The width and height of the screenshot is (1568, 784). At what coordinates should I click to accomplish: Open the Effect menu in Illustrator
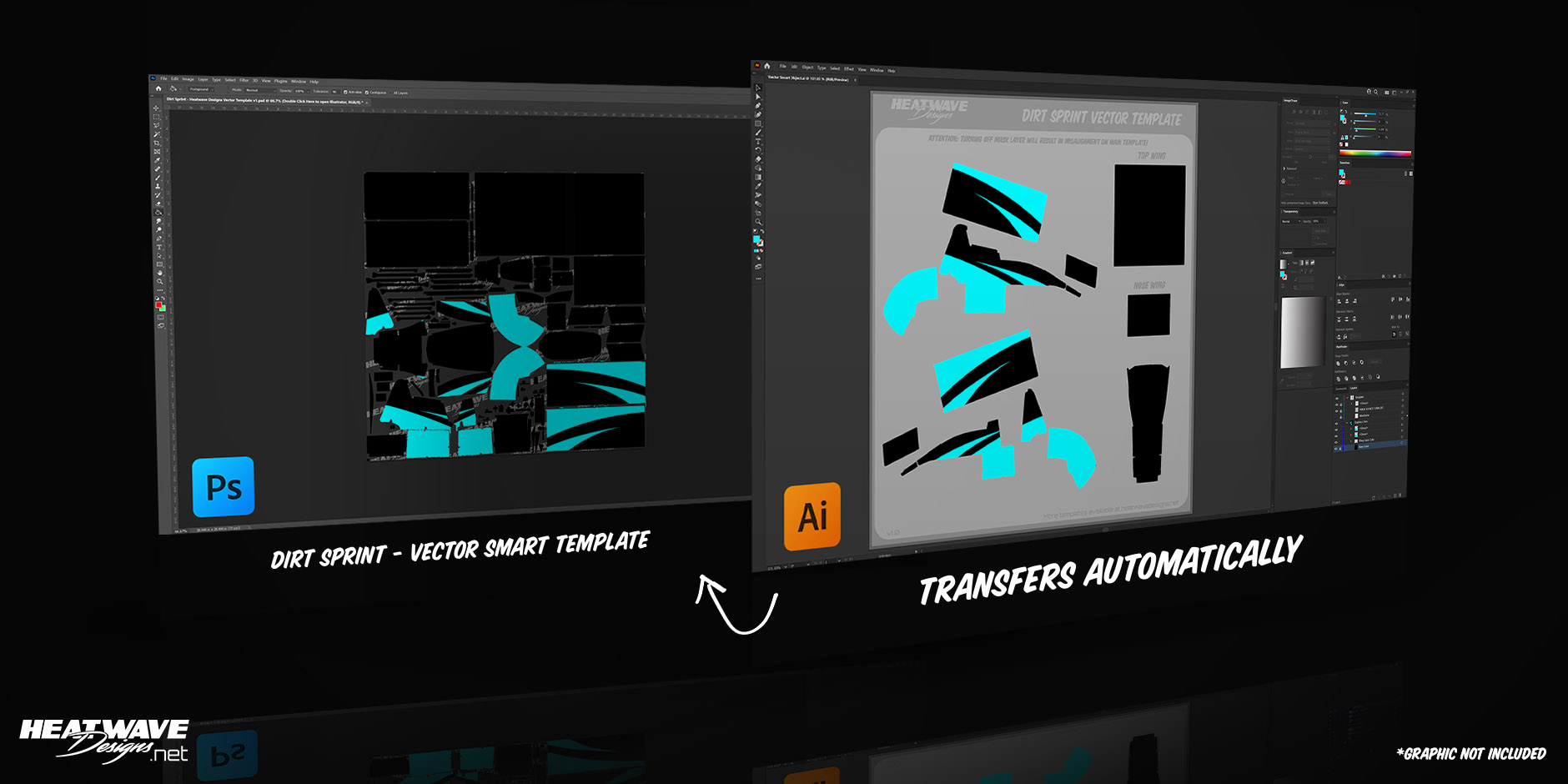[849, 68]
